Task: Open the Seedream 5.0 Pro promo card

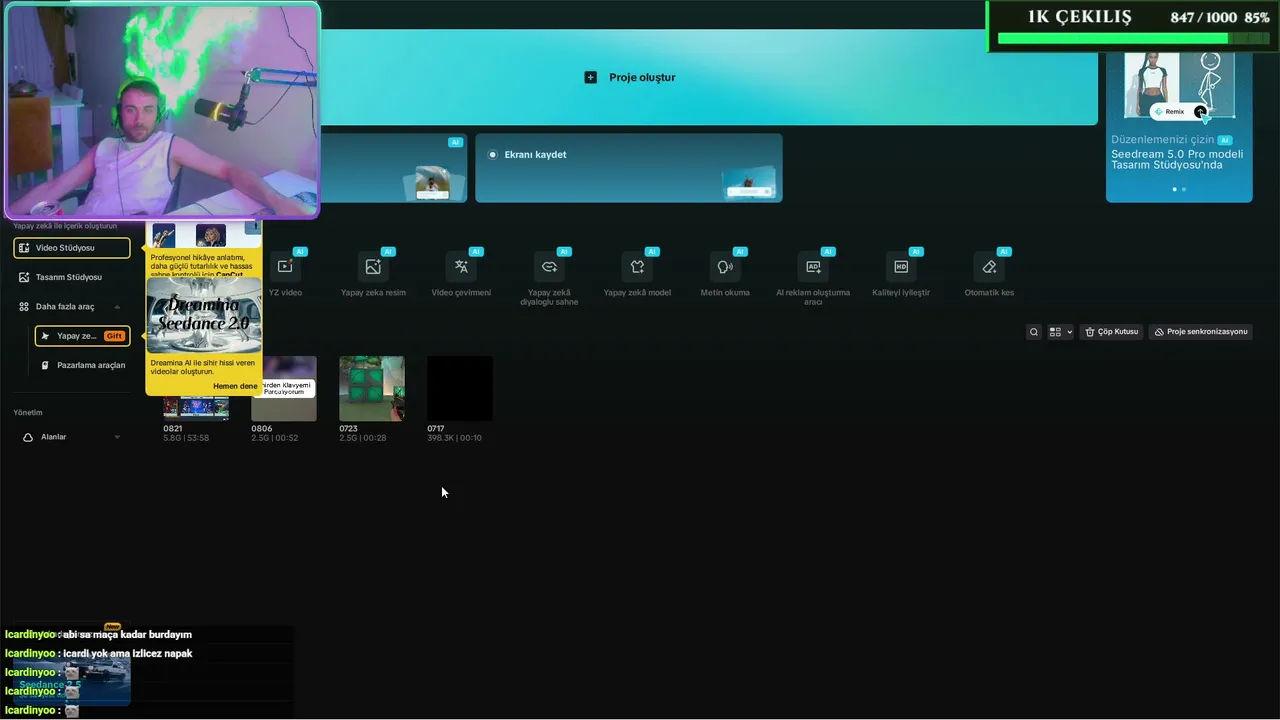Action: (1179, 125)
